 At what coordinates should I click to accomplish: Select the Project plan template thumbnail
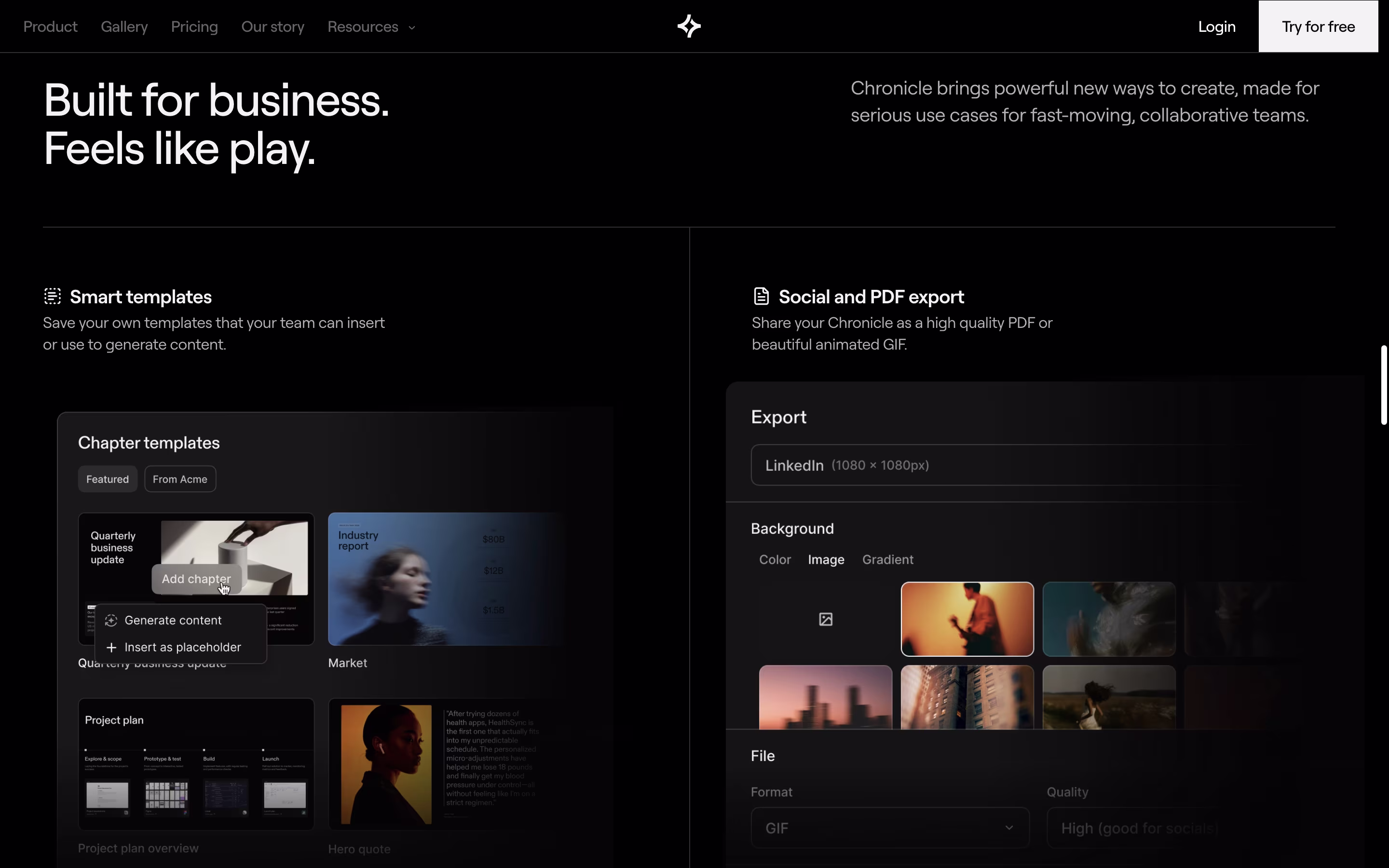196,764
